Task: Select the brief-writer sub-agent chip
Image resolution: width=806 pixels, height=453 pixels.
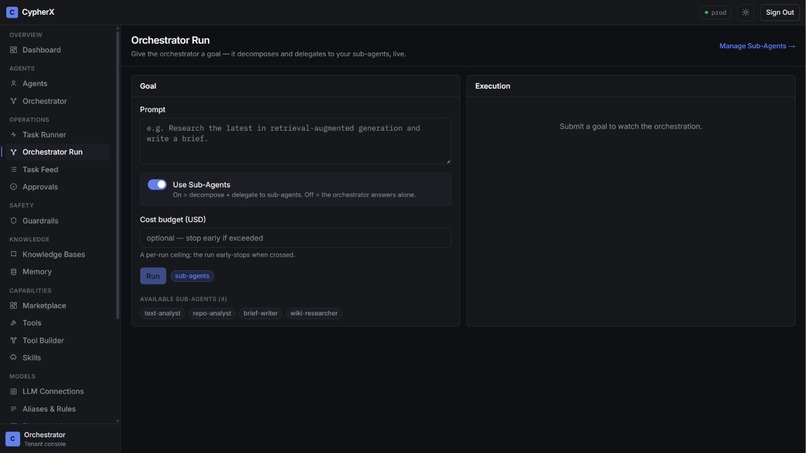Action: pos(261,313)
